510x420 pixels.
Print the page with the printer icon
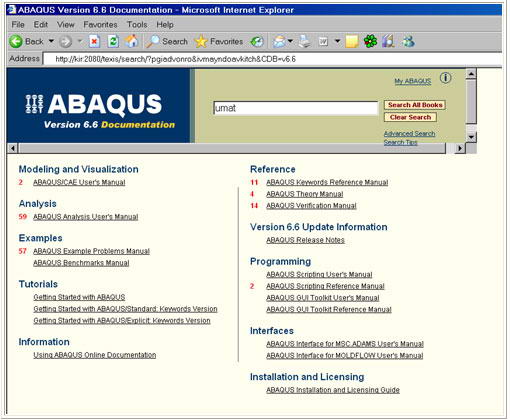click(304, 42)
